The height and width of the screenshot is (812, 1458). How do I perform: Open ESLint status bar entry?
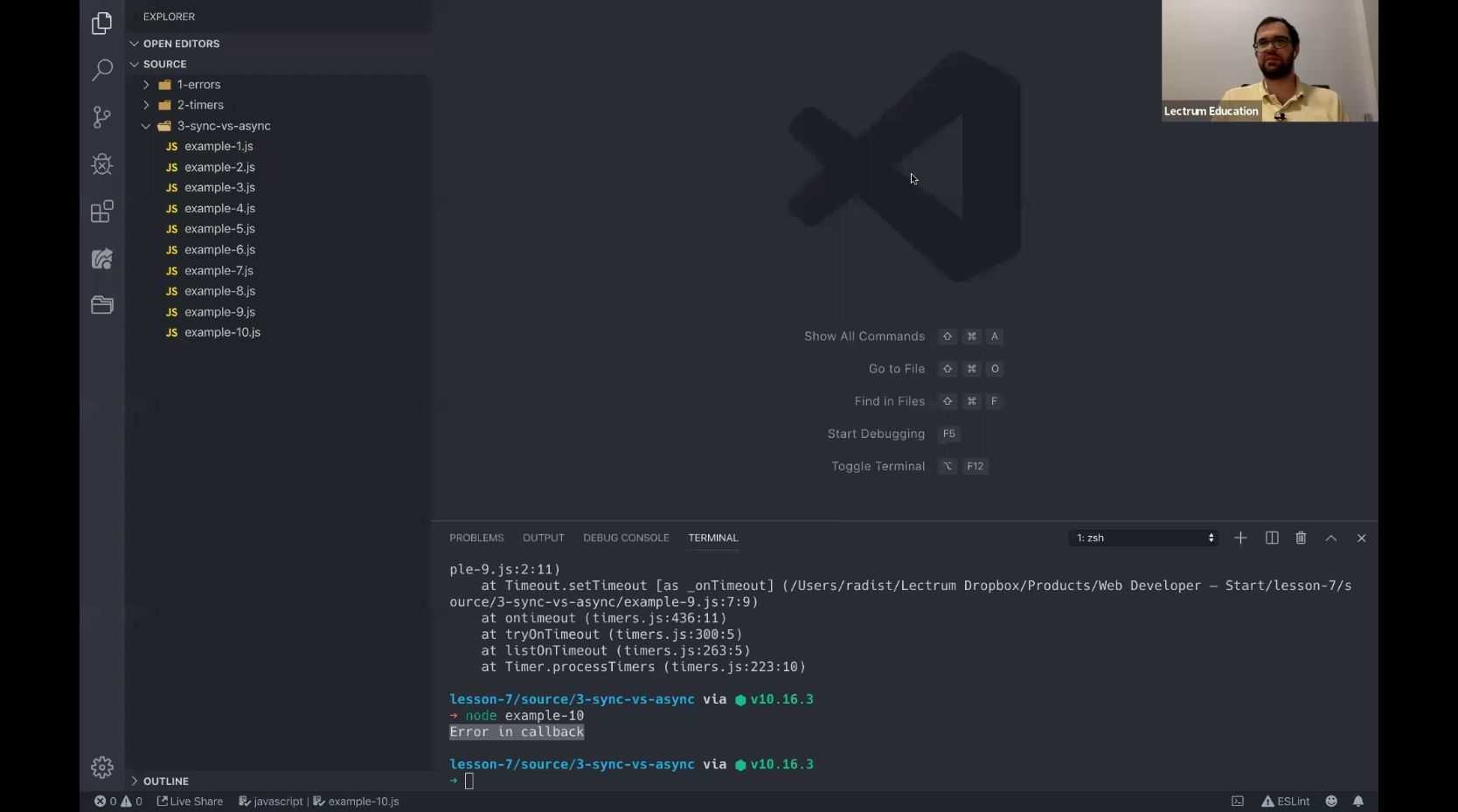[1285, 802]
